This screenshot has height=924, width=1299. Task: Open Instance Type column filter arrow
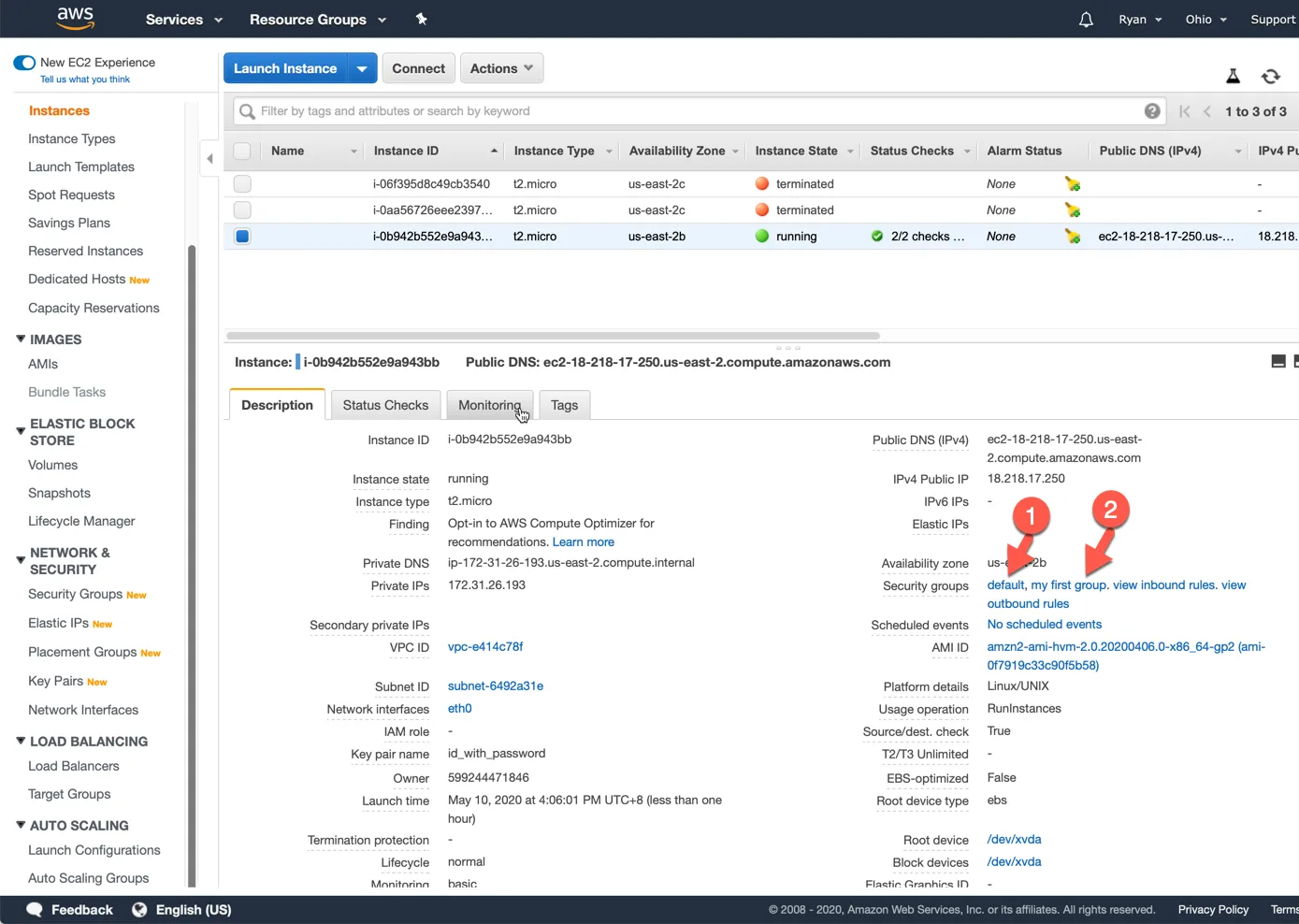609,152
